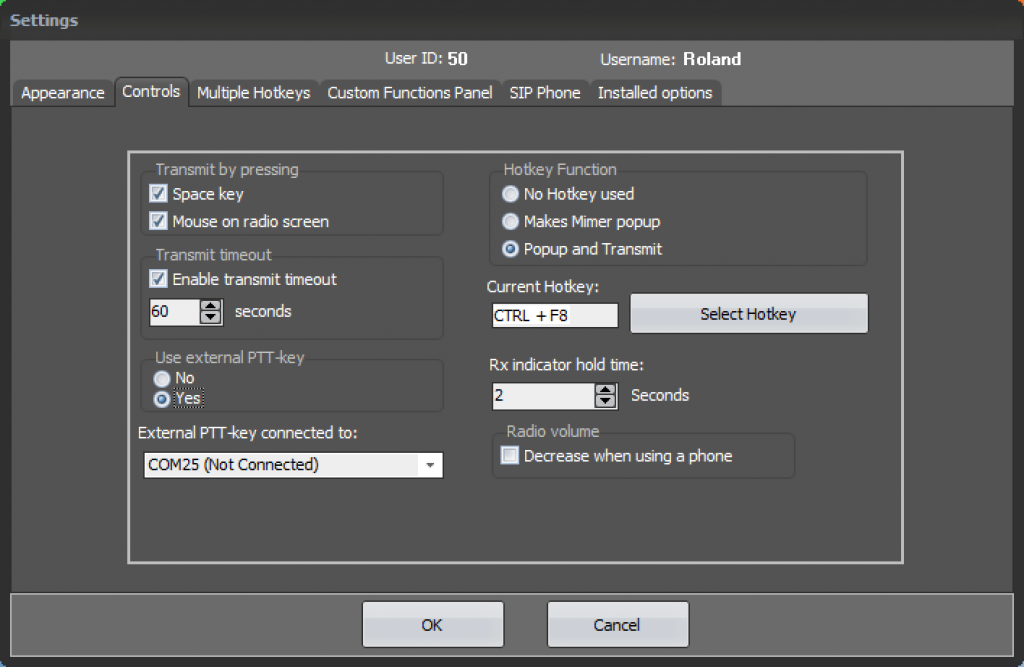Increase transmit timeout seconds
1024x667 pixels.
tap(209, 307)
